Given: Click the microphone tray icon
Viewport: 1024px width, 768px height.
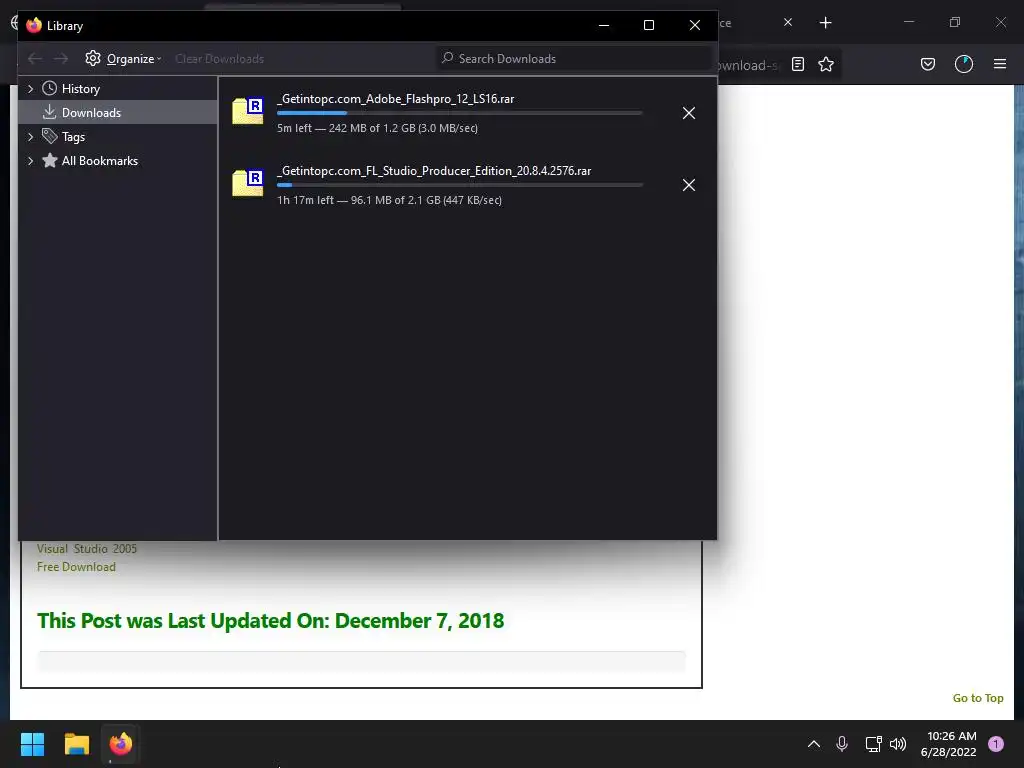Looking at the screenshot, I should coord(842,744).
